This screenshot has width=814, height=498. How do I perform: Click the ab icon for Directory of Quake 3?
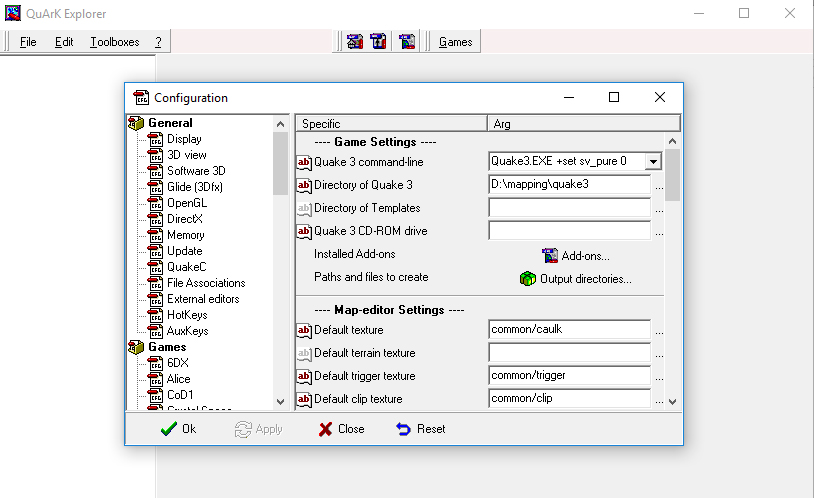tap(304, 185)
